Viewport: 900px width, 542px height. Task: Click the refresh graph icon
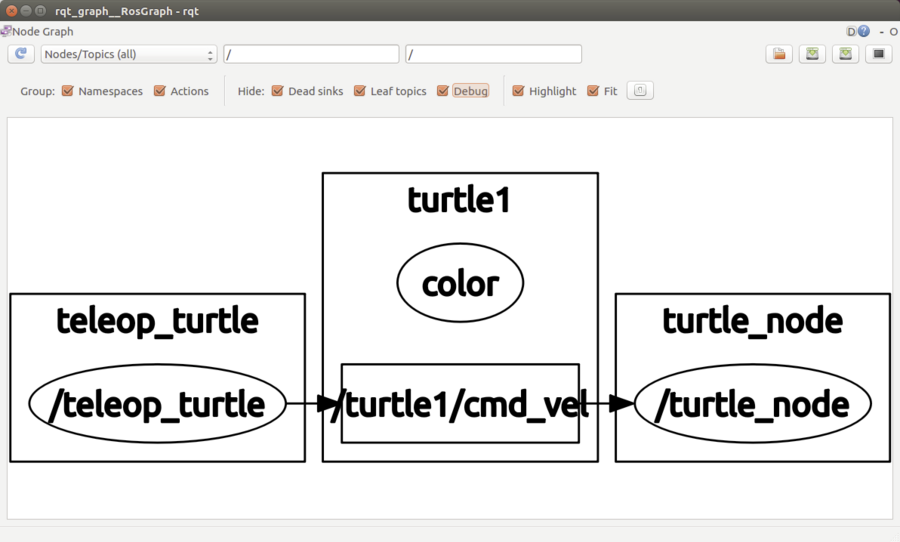click(21, 54)
